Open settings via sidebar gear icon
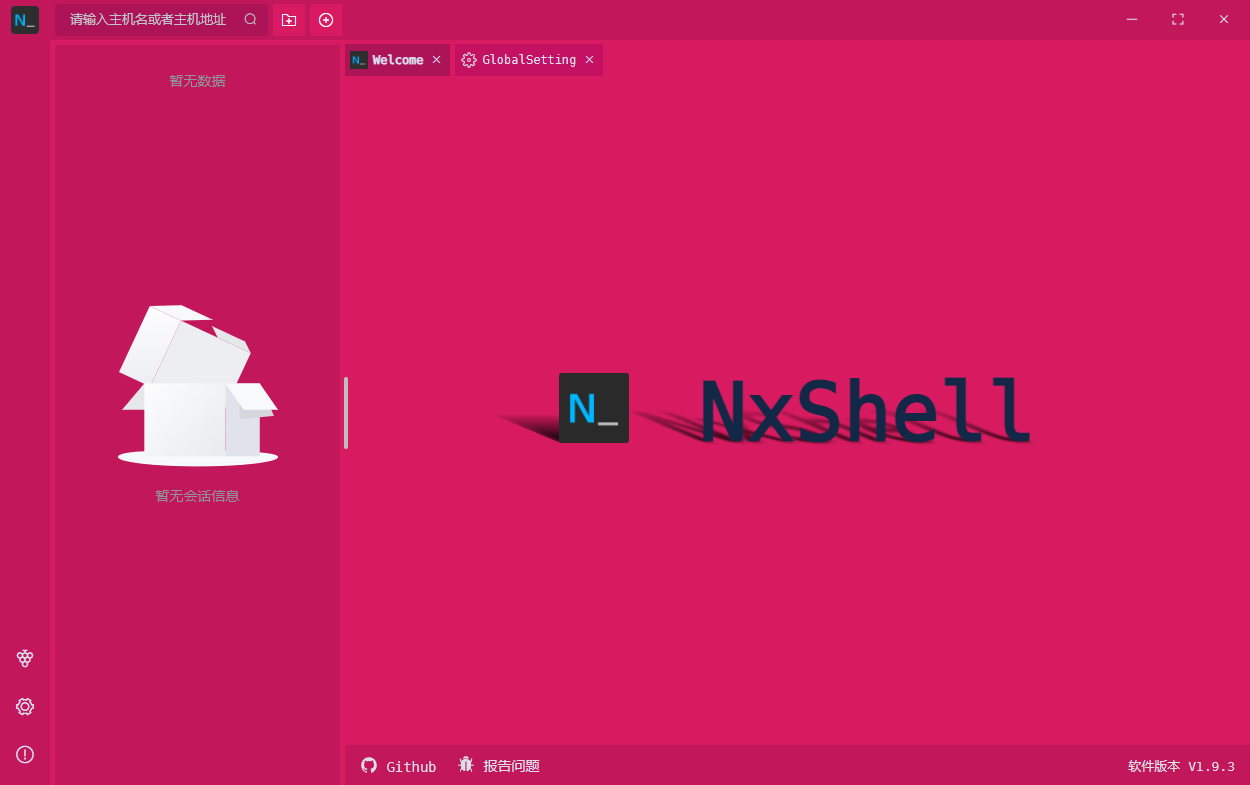 coord(25,706)
